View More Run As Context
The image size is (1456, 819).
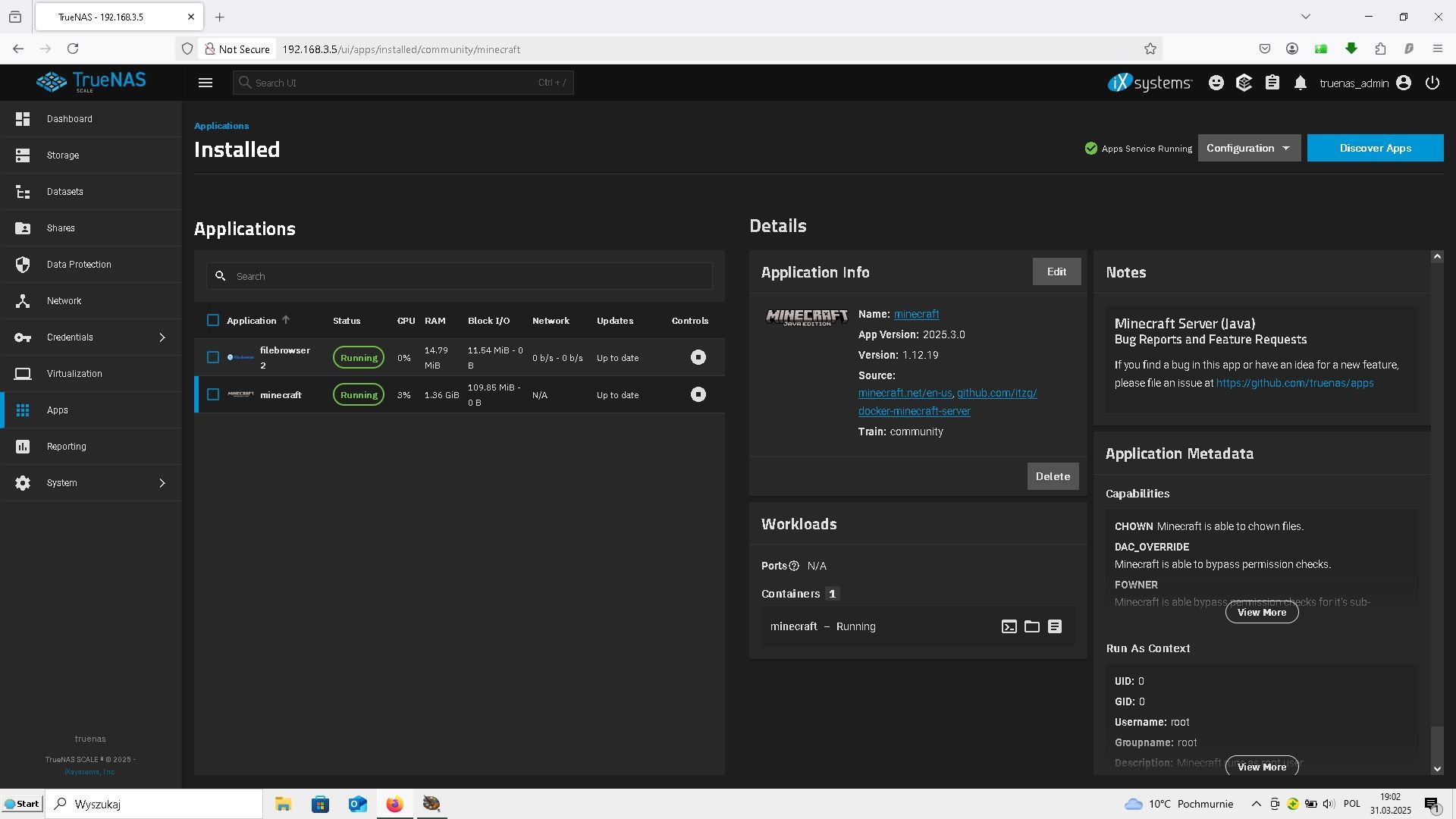point(1262,767)
